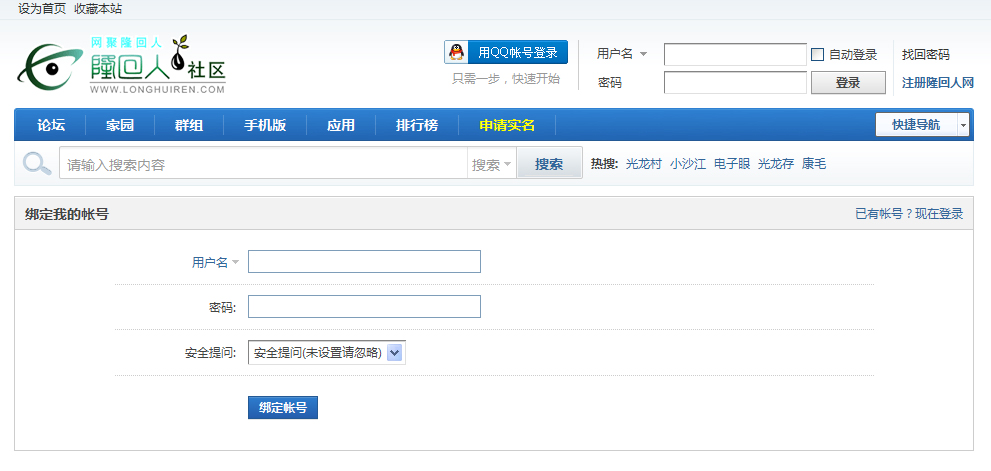
Task: Expand the 快捷导航 arrow button
Action: pyautogui.click(x=964, y=125)
